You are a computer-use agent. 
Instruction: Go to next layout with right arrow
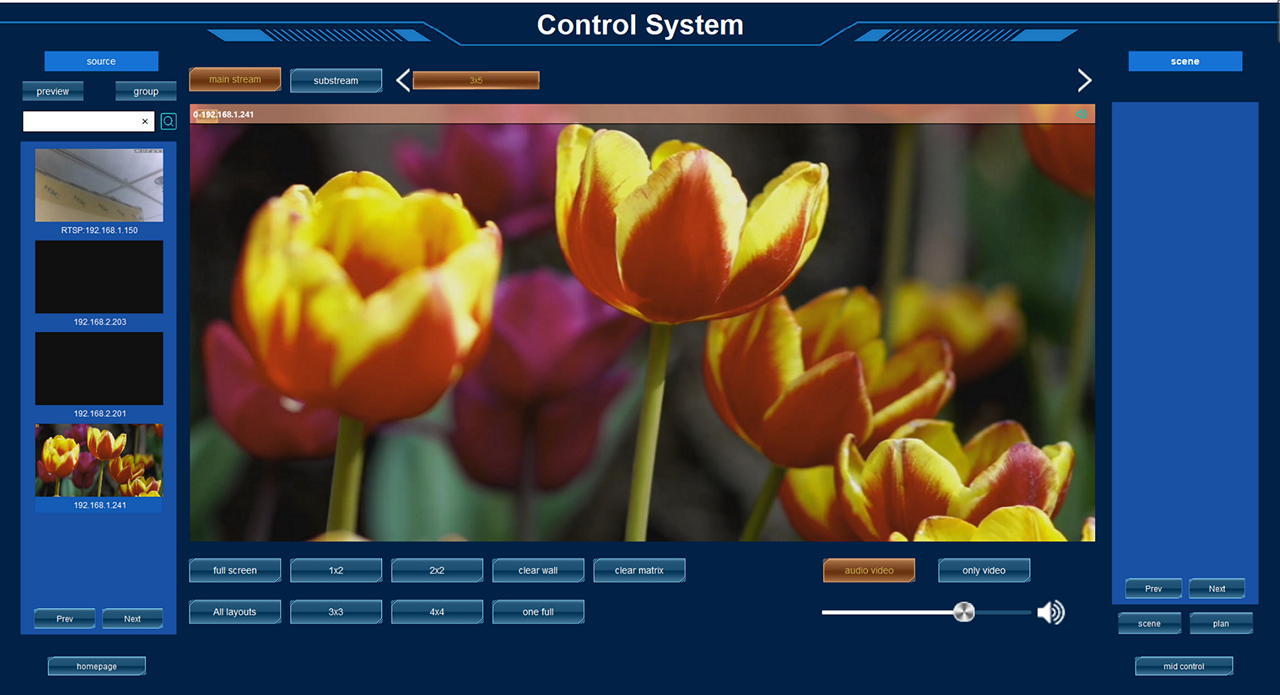[x=1084, y=80]
